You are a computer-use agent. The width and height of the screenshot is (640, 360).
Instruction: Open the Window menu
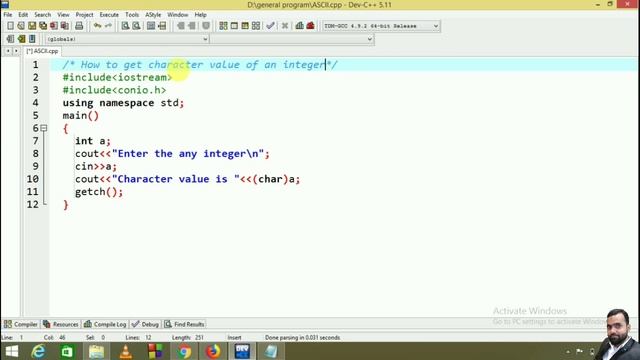[x=178, y=15]
